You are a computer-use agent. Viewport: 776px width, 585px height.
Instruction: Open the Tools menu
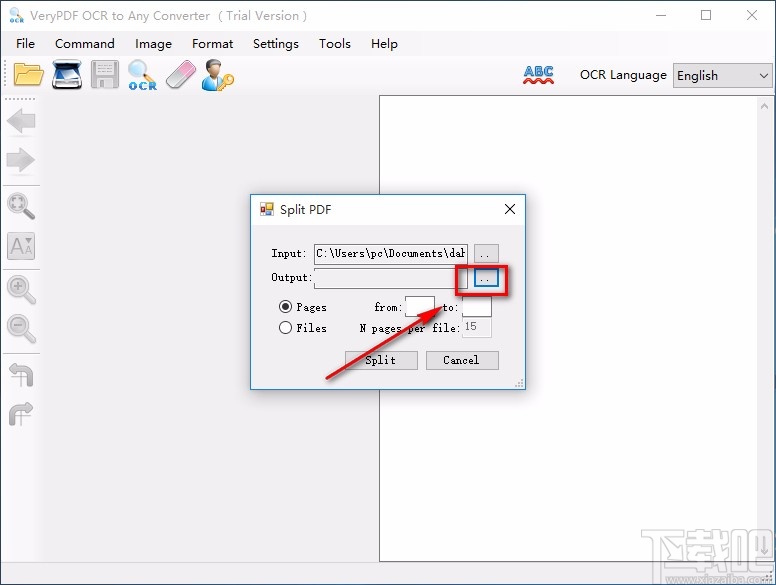pyautogui.click(x=335, y=44)
